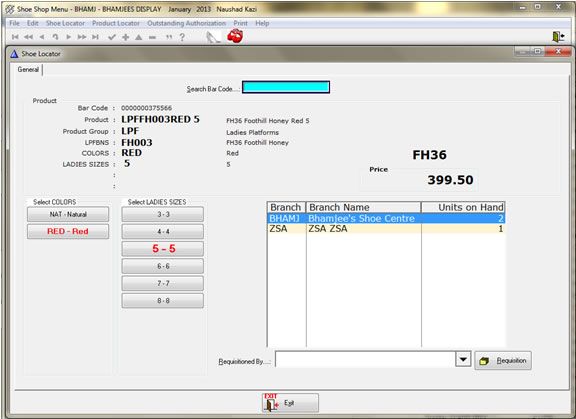Click the price value 399.50

[450, 180]
